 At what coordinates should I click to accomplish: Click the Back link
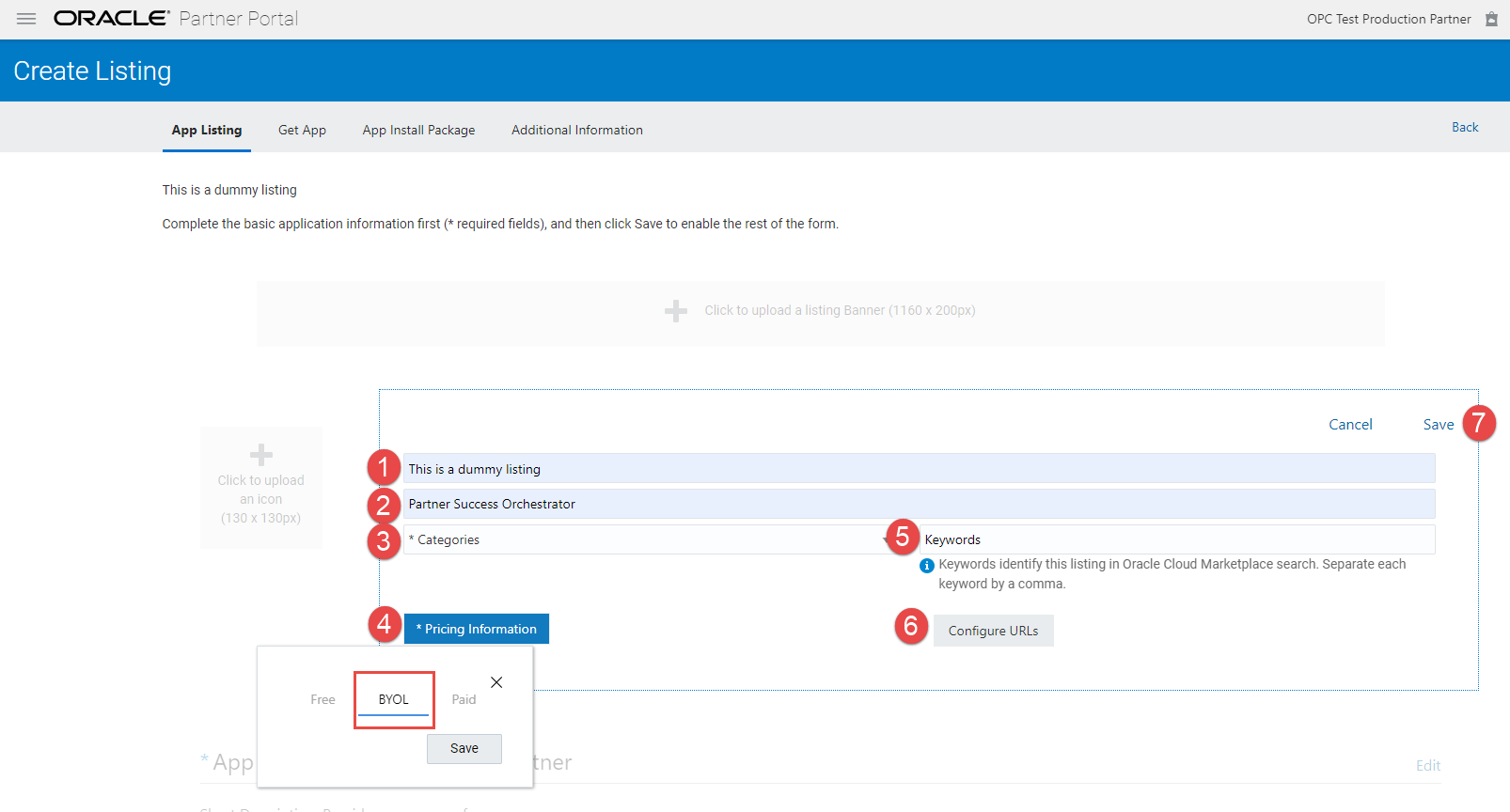pyautogui.click(x=1465, y=127)
